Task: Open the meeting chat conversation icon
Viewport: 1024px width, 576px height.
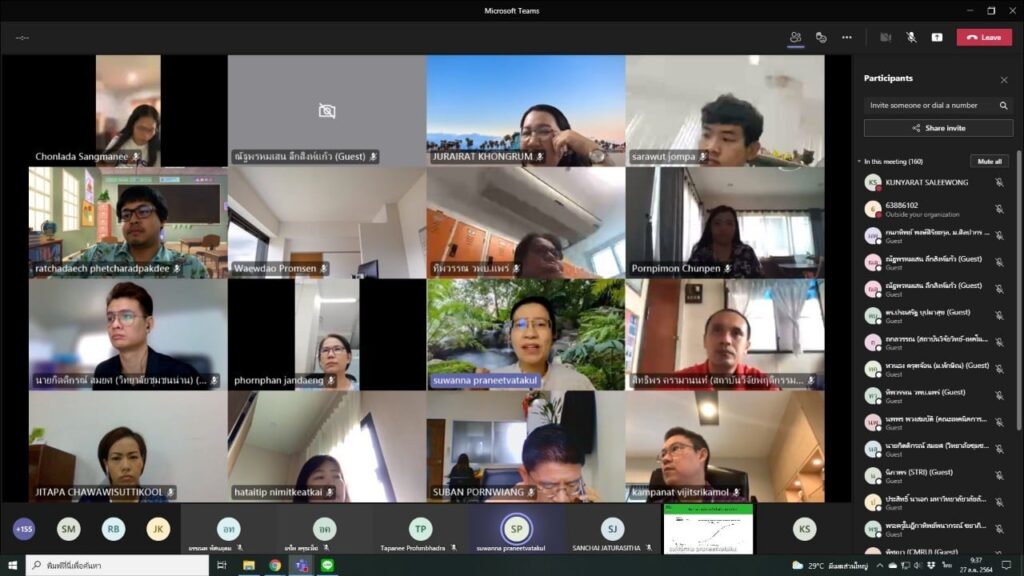Action: (x=821, y=37)
